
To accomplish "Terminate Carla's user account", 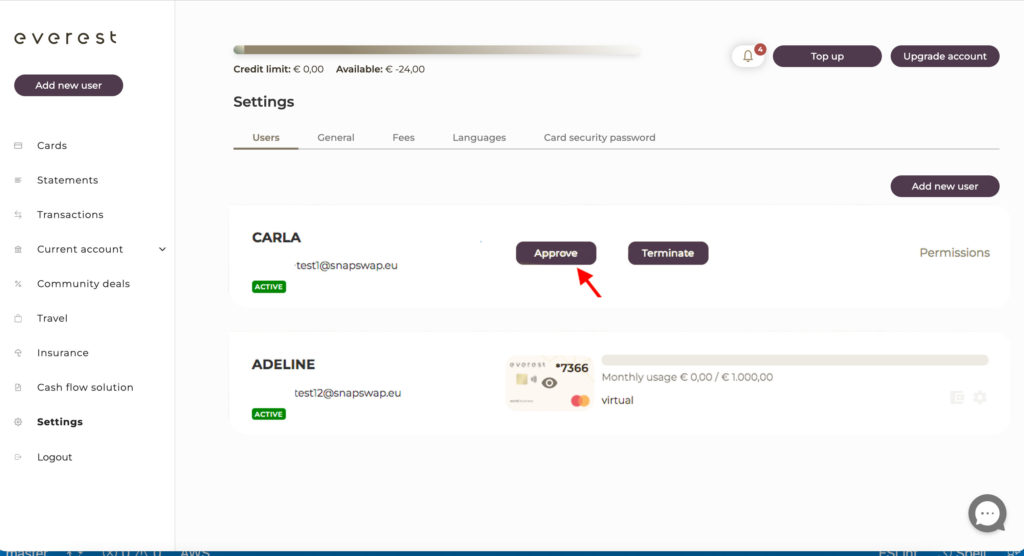I will coord(667,254).
